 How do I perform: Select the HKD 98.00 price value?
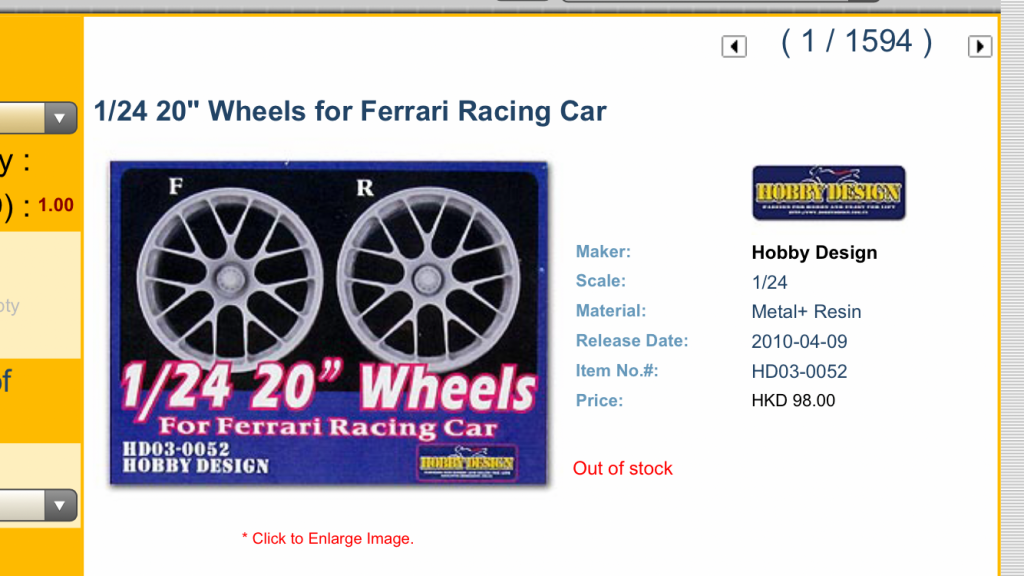pos(793,400)
